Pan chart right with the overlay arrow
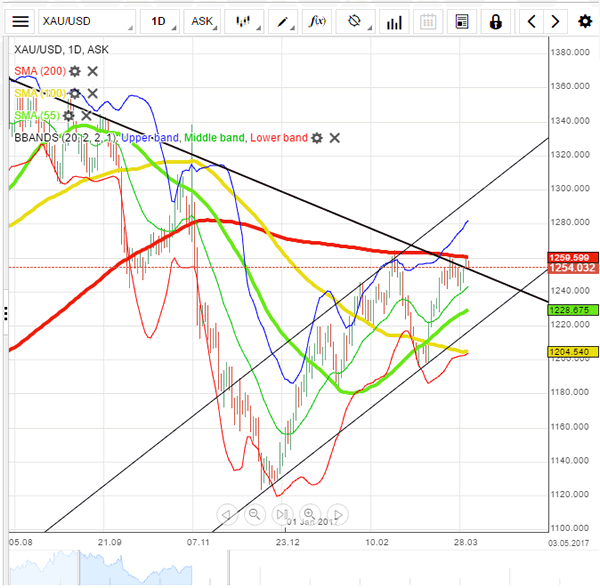600x588 pixels. click(x=338, y=515)
